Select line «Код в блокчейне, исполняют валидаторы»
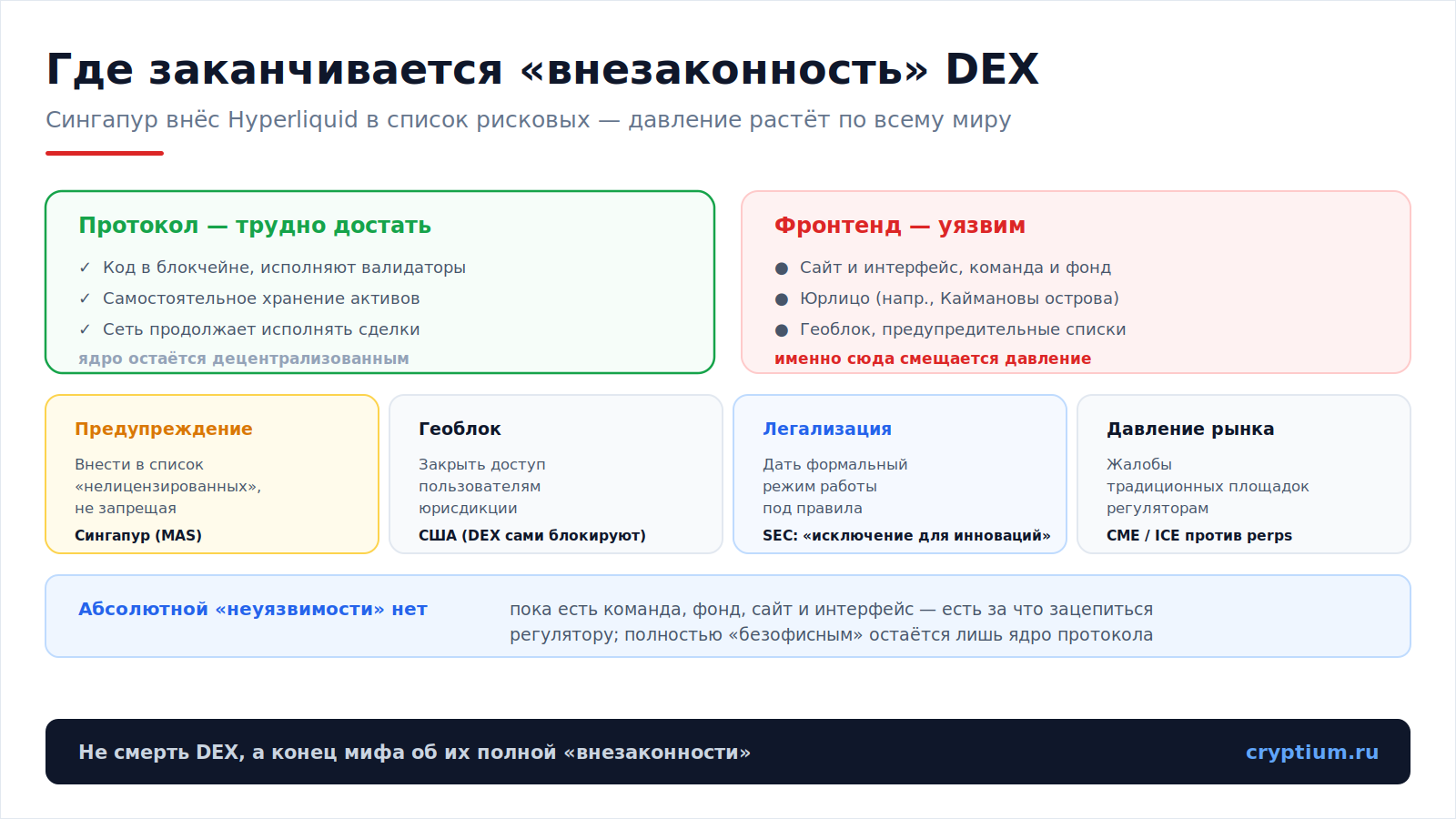Image resolution: width=1456 pixels, height=819 pixels. tap(284, 268)
